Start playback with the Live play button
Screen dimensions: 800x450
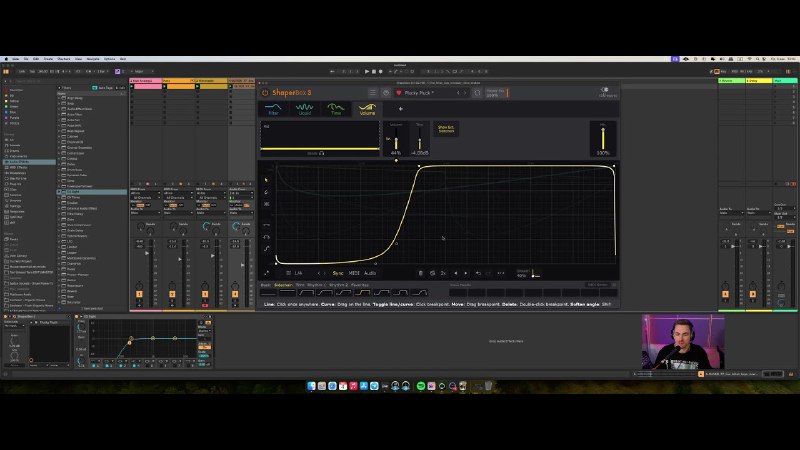[x=367, y=71]
